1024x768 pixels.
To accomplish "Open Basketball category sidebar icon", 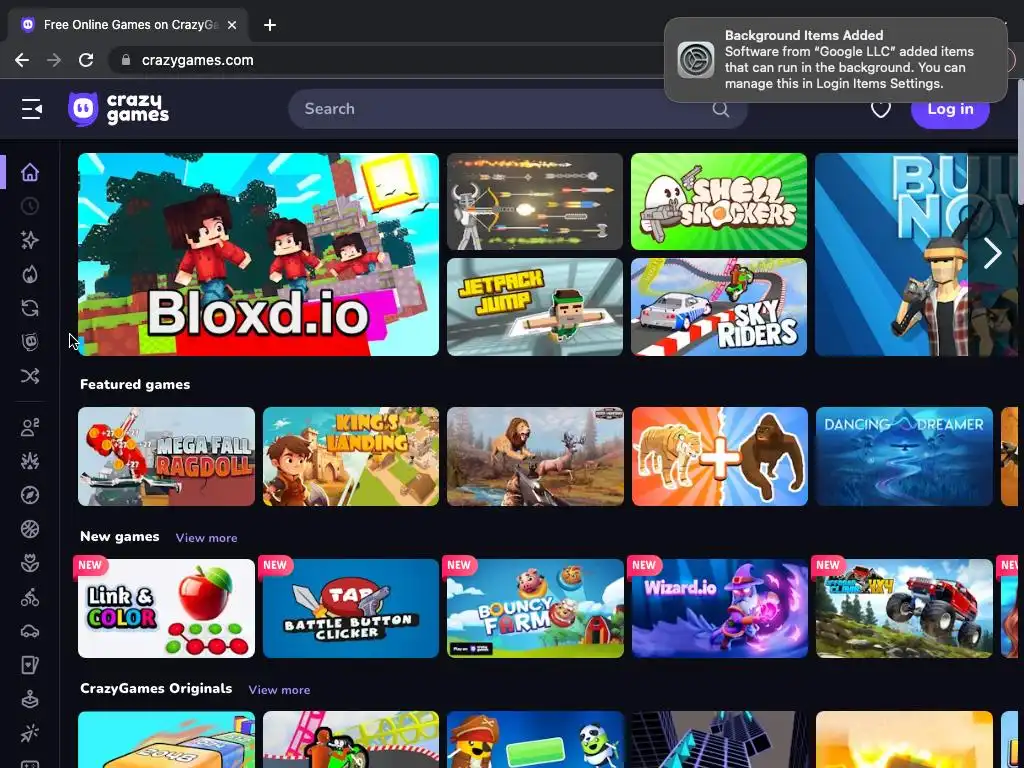I will [x=30, y=529].
